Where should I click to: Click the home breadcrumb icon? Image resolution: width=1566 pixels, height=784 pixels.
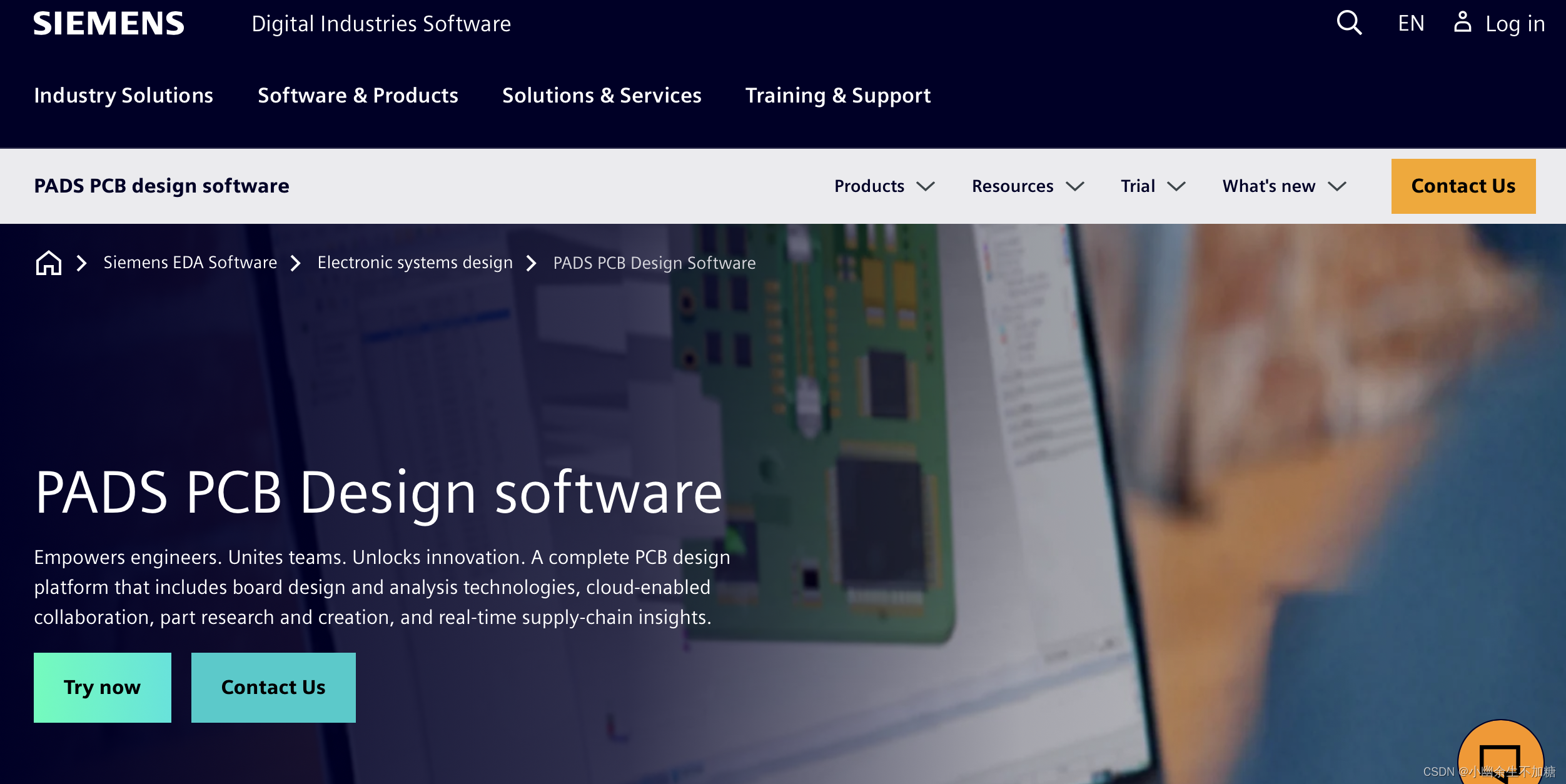48,263
